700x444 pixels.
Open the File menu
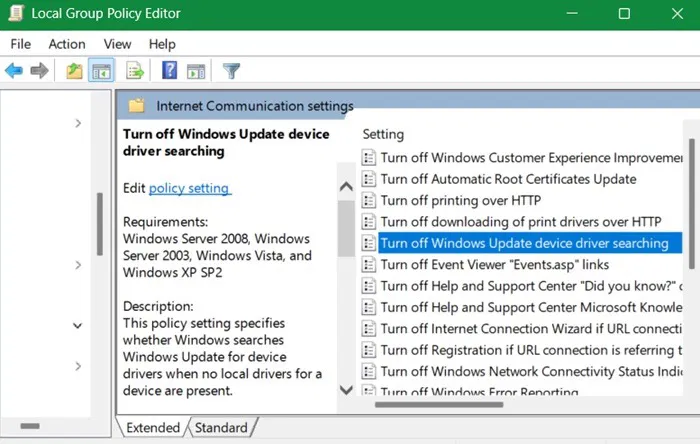pos(22,44)
